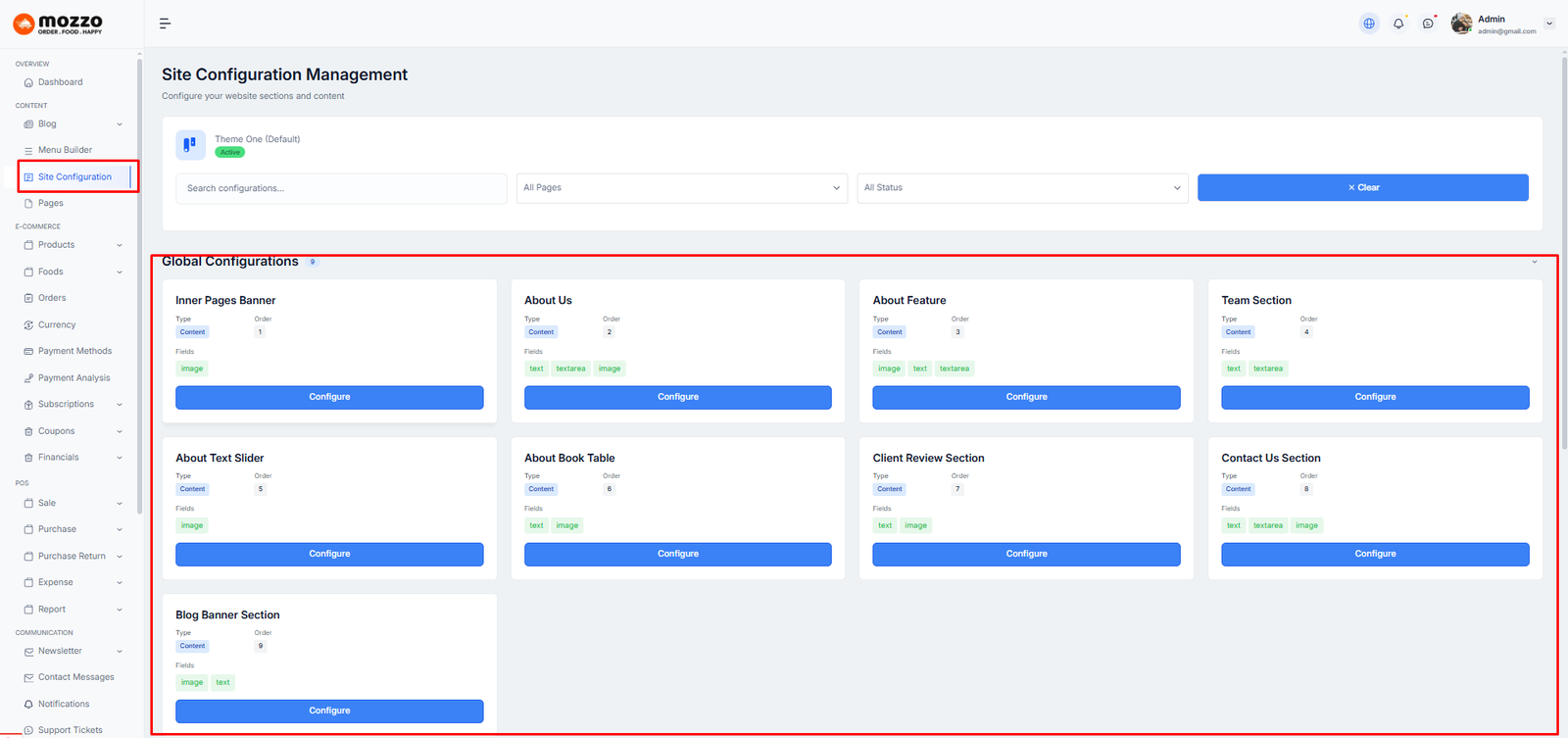Viewport: 1568px width, 738px height.
Task: Open the language globe icon
Action: (1369, 24)
